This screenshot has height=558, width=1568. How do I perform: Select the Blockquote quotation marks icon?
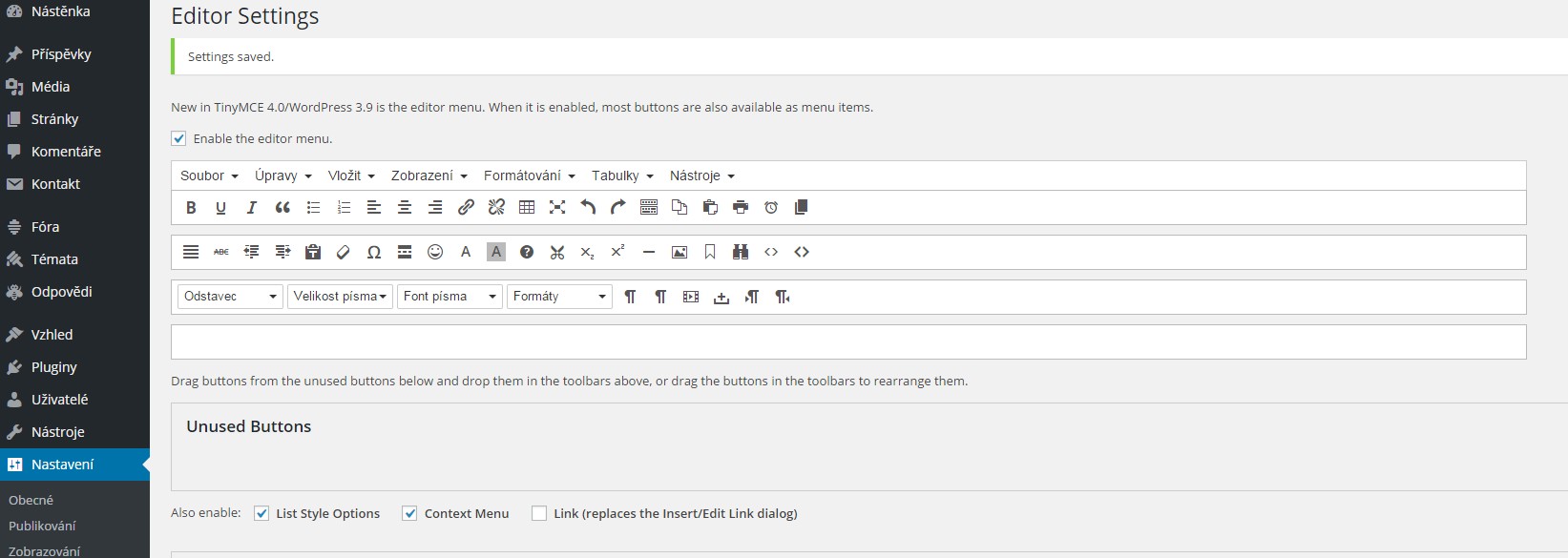282,207
